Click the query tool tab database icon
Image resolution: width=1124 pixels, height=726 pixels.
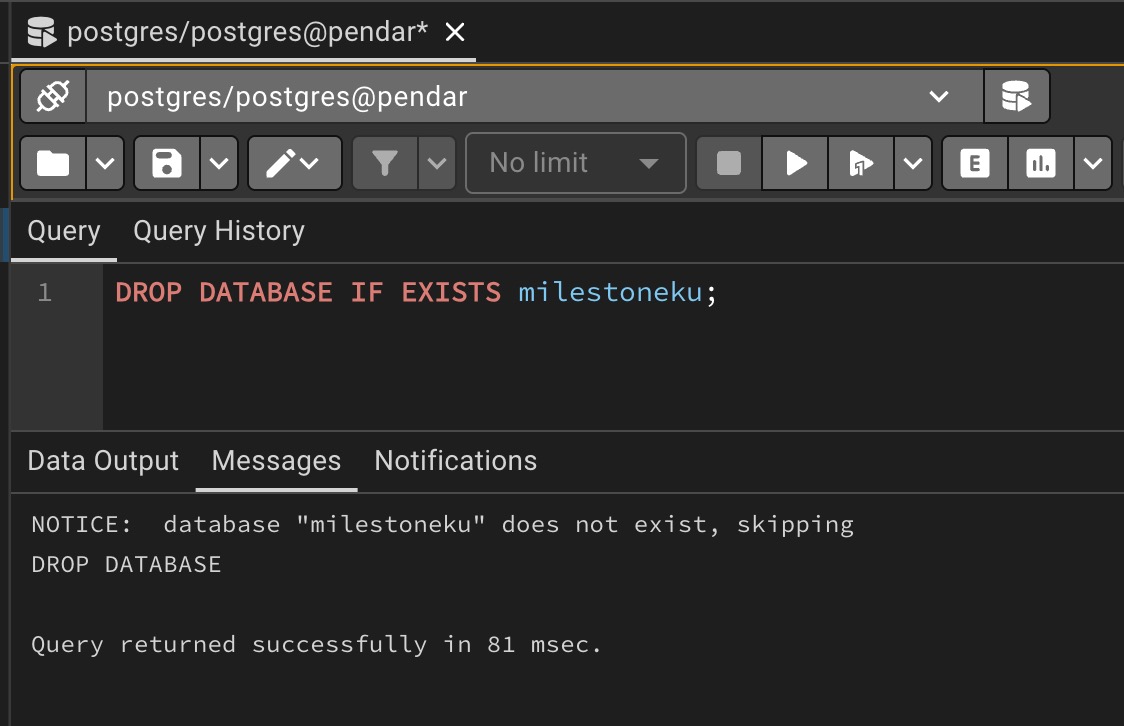tap(42, 32)
